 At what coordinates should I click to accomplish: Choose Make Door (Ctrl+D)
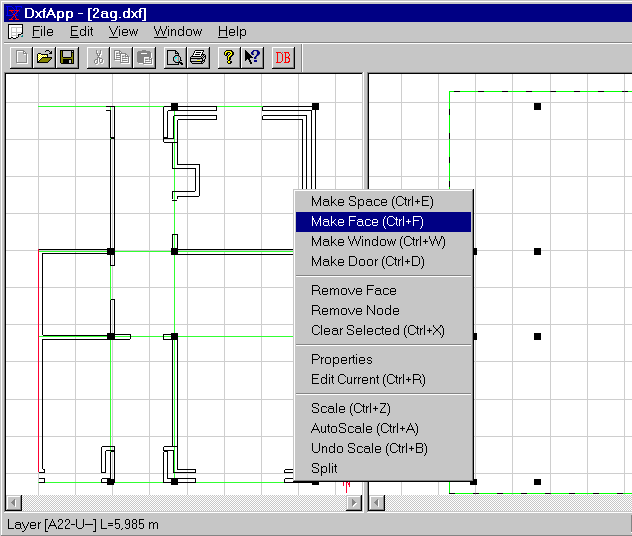pyautogui.click(x=383, y=262)
